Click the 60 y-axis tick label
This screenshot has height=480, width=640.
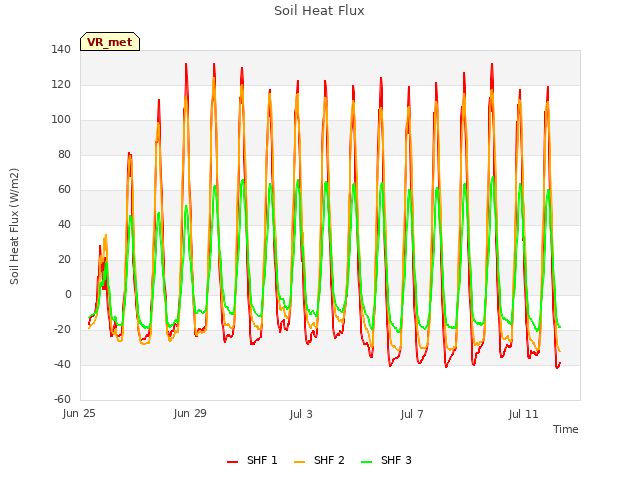pyautogui.click(x=64, y=189)
